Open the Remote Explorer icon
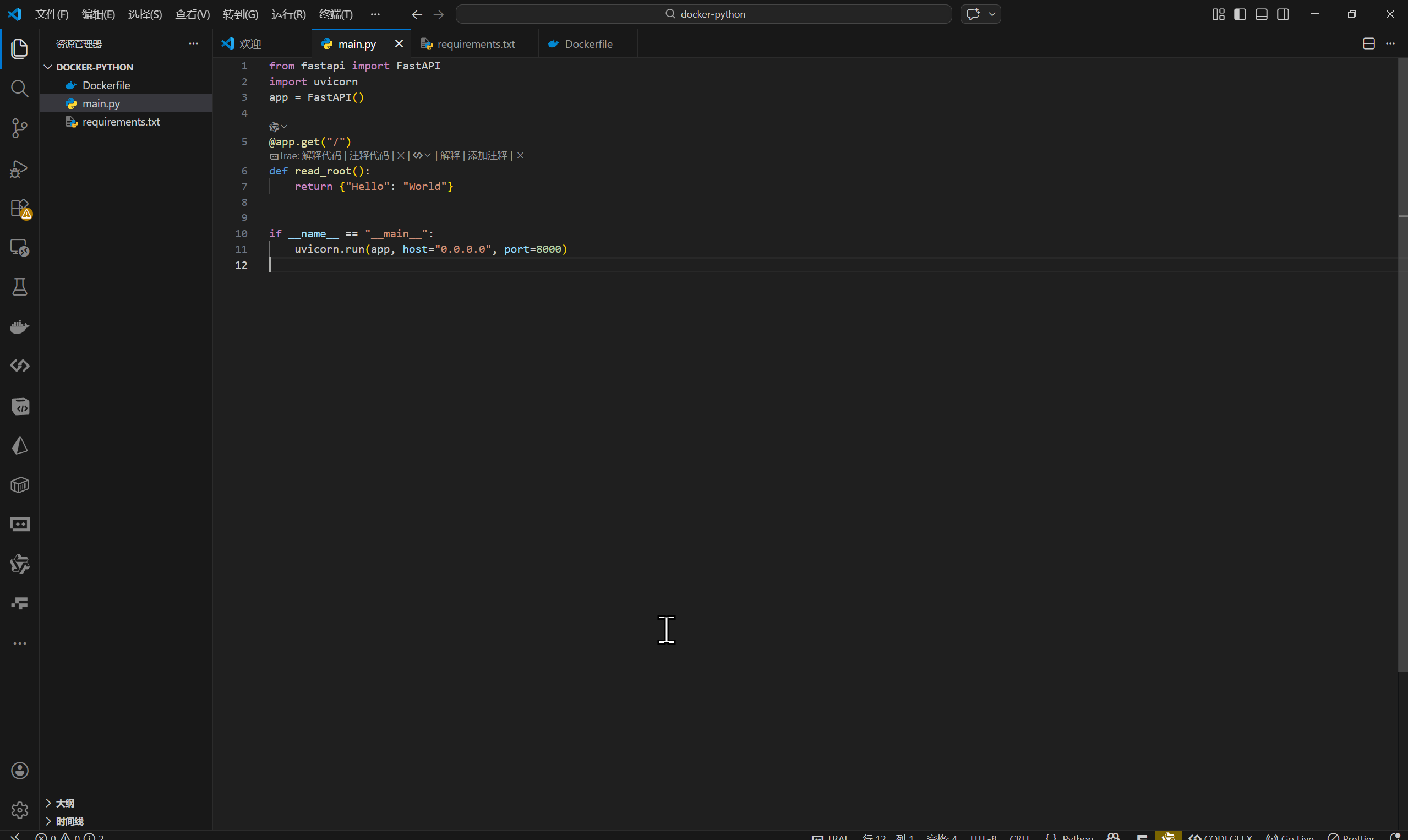 pyautogui.click(x=20, y=247)
